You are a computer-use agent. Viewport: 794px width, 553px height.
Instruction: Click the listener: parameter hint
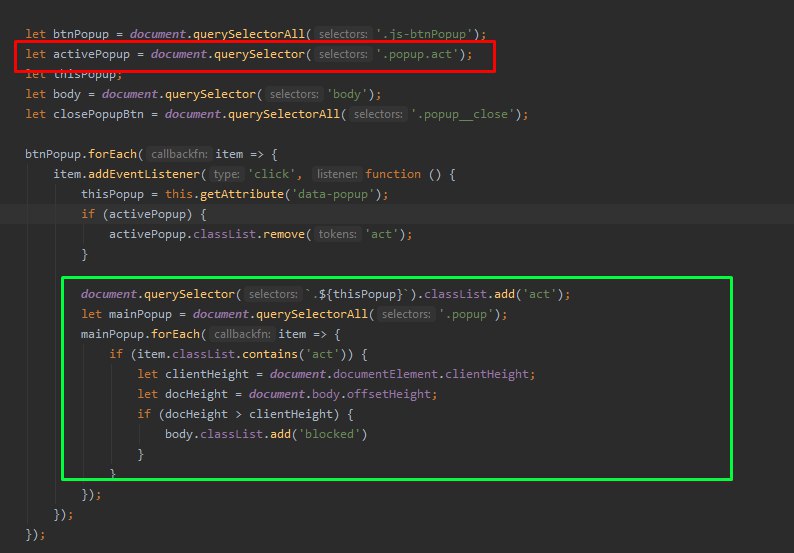337,174
